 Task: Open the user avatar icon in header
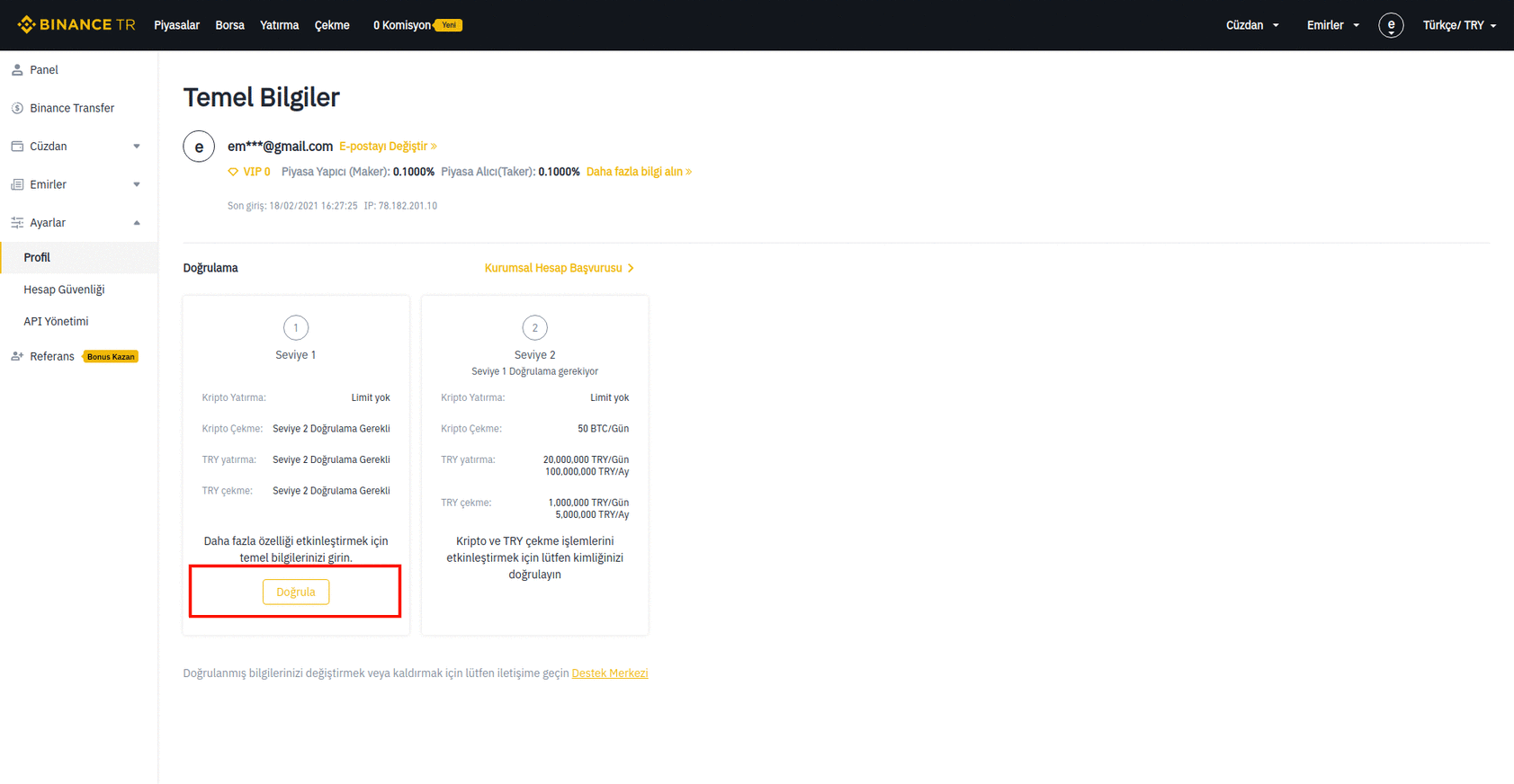tap(1391, 25)
